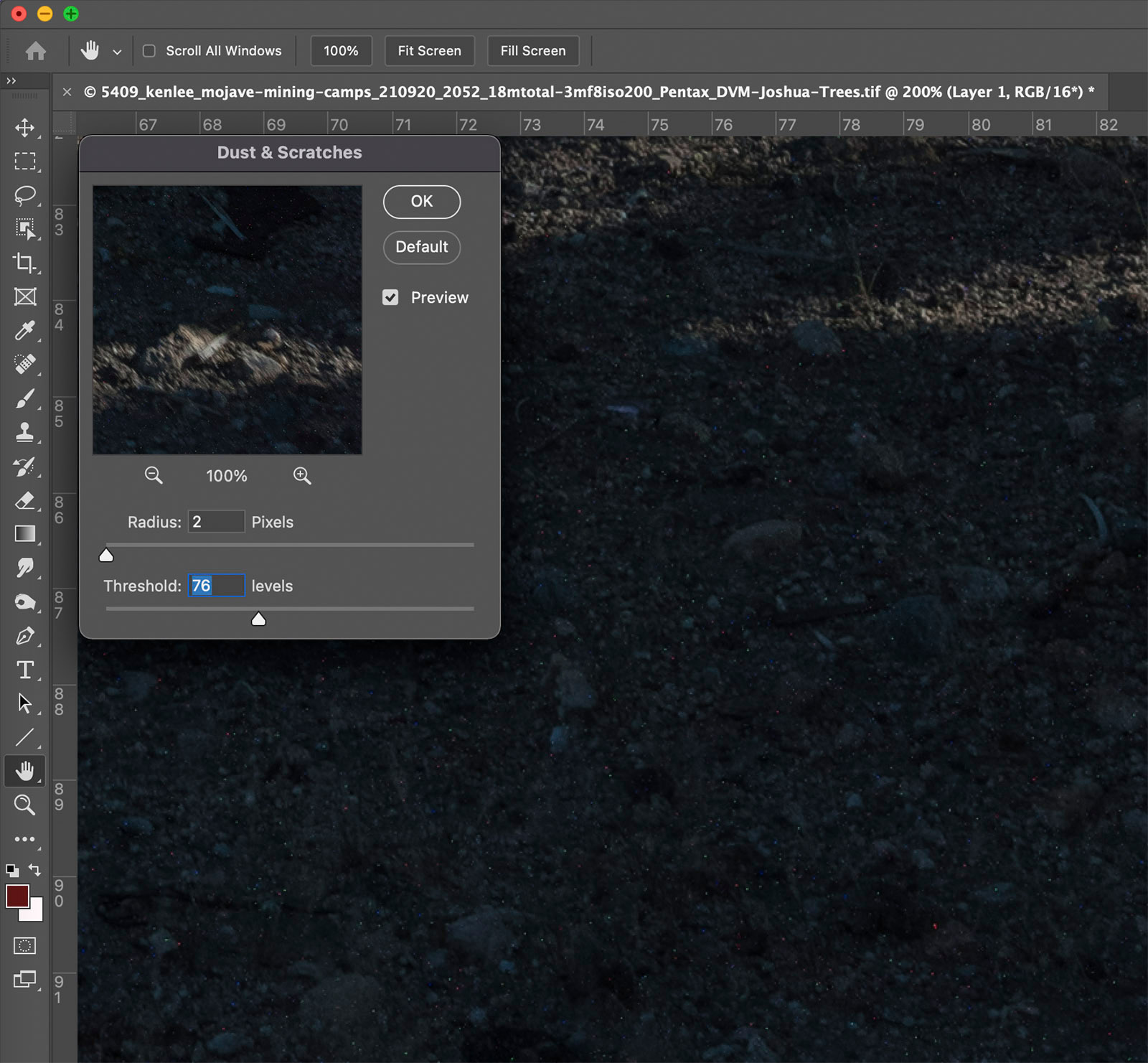
Task: Expand the collapsed toolbar panel arrows
Action: [x=11, y=81]
